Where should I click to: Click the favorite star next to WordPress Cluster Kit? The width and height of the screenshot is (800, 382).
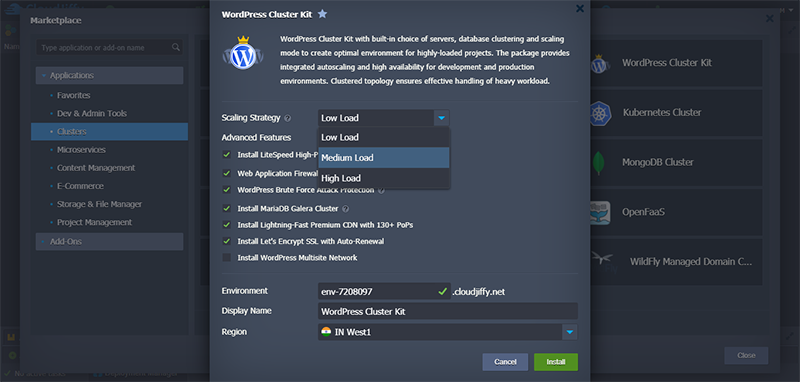322,14
